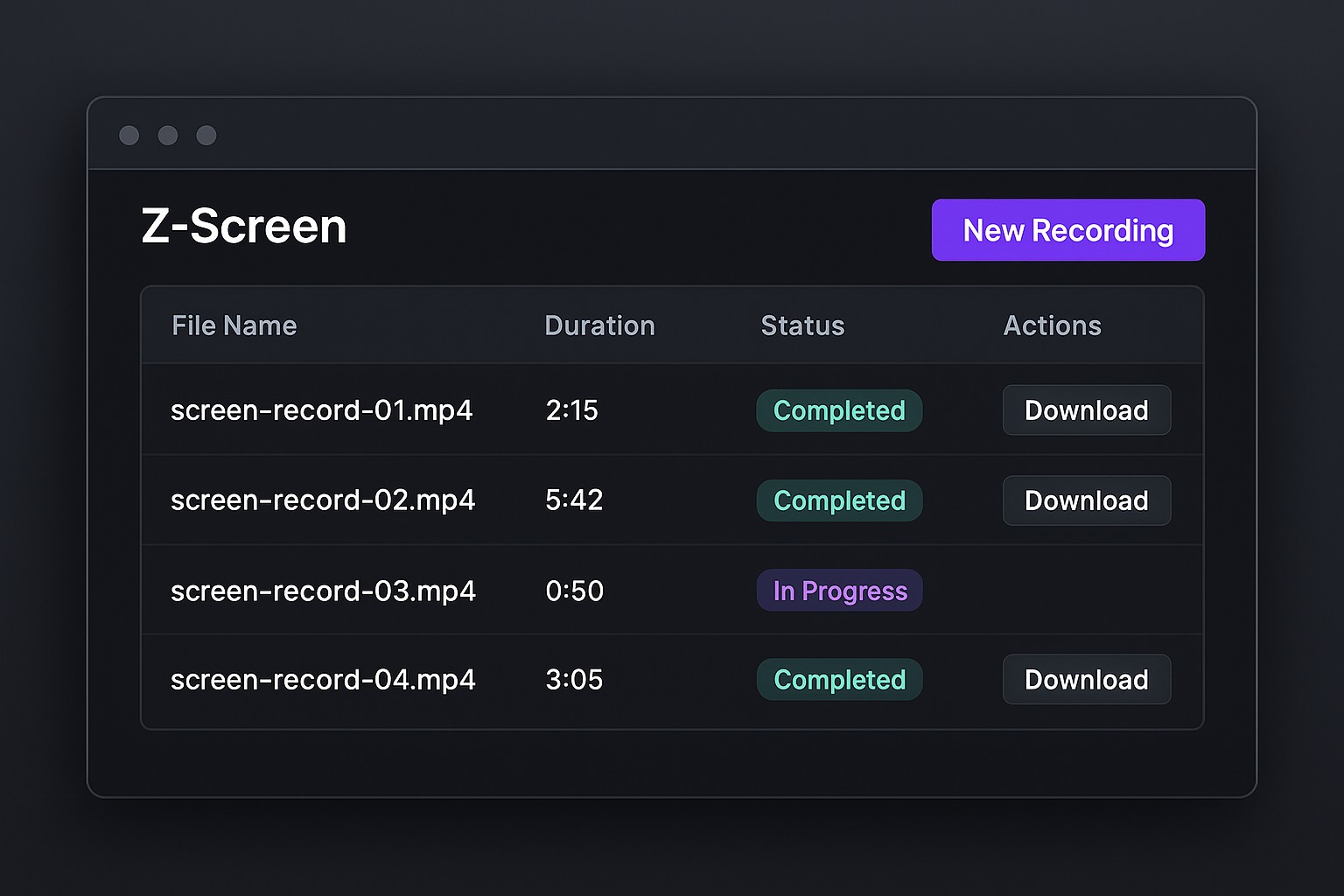Click the screen-record-03.mp4 file name
Image resolution: width=1344 pixels, height=896 pixels.
pos(323,591)
